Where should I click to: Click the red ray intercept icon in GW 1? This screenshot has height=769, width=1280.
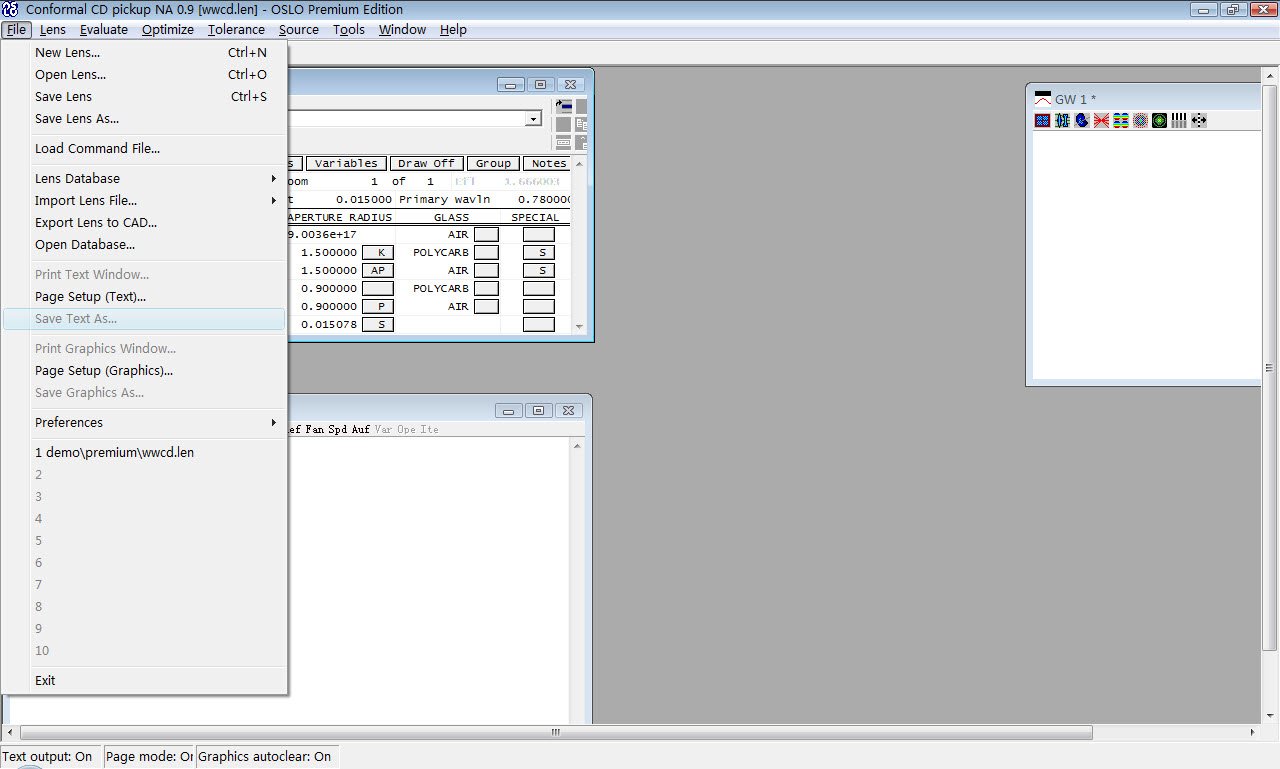tap(1101, 120)
